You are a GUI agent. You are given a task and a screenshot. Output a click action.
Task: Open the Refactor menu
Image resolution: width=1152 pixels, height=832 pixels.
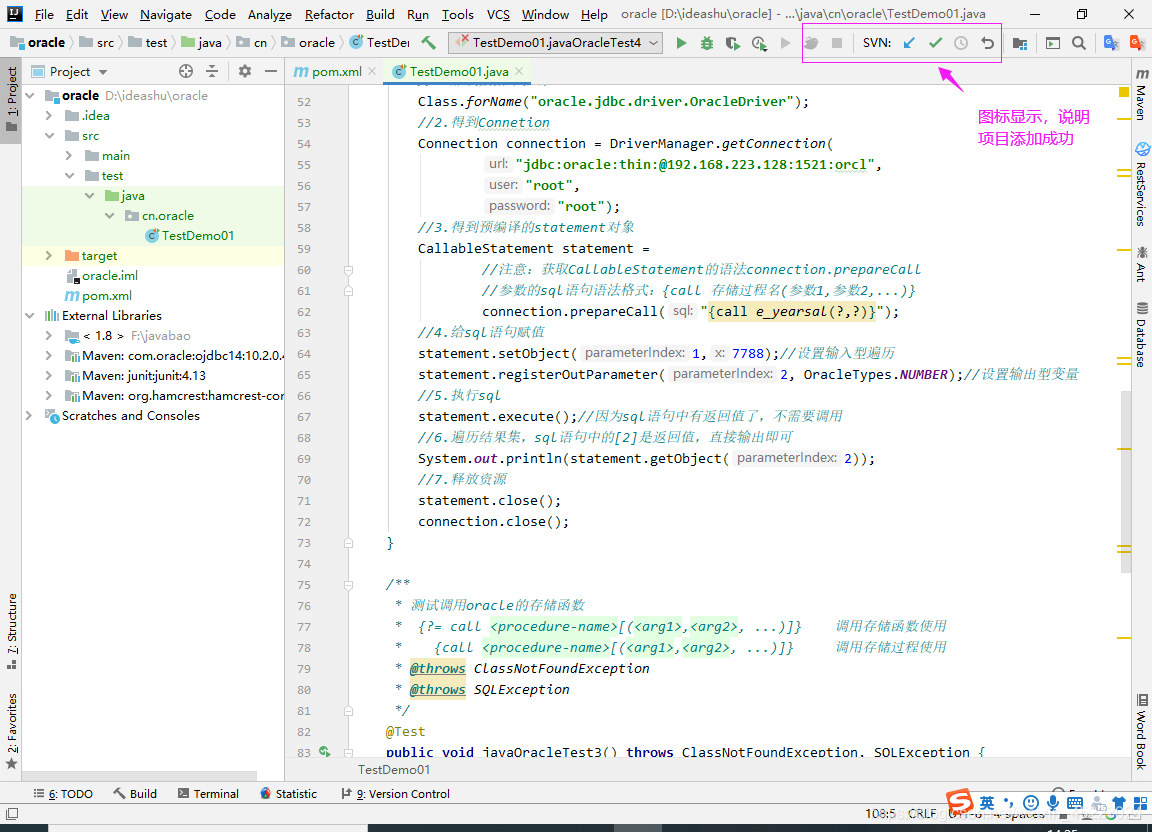[x=329, y=14]
